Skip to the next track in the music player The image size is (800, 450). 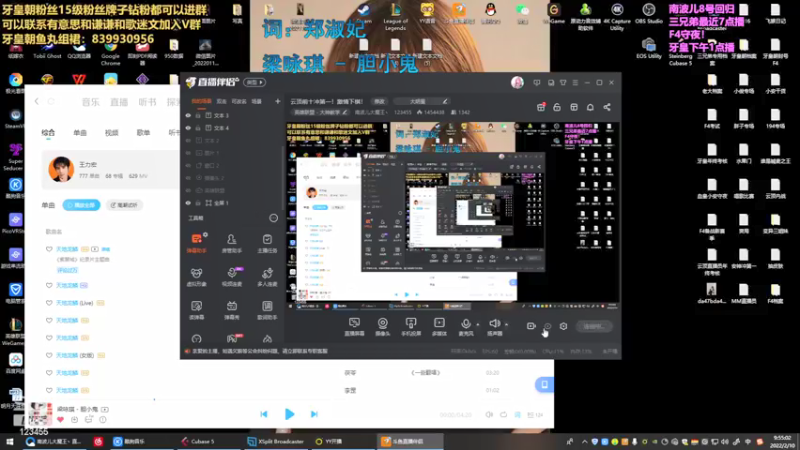click(314, 414)
